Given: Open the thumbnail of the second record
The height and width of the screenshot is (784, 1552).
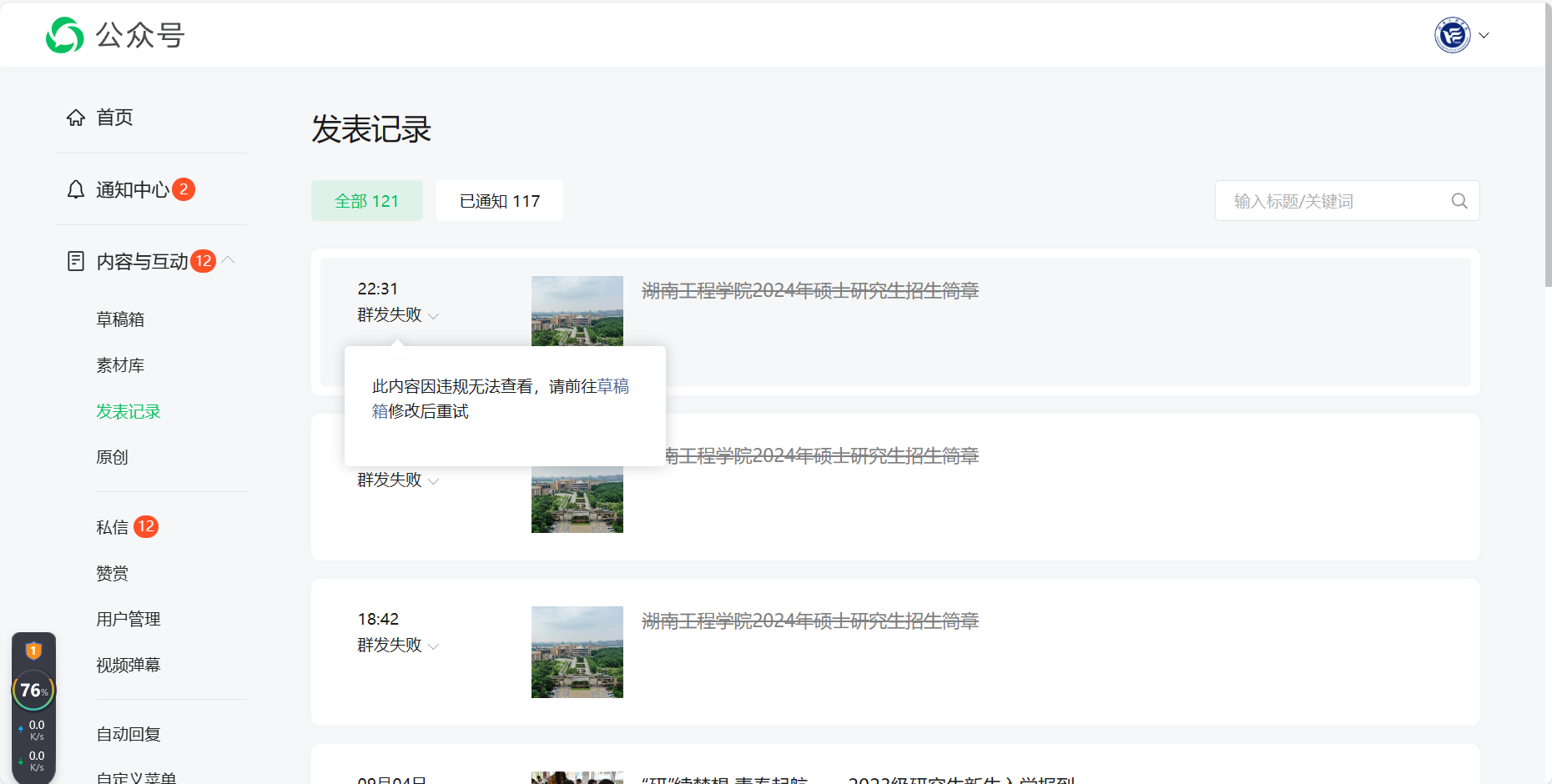Looking at the screenshot, I should [577, 499].
